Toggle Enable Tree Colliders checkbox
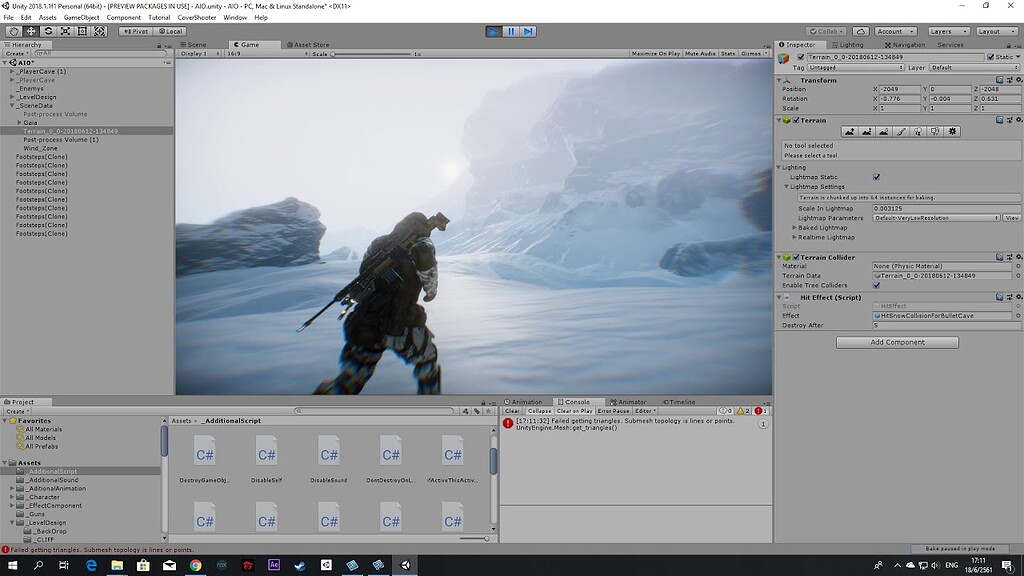Viewport: 1024px width, 576px height. [x=876, y=285]
